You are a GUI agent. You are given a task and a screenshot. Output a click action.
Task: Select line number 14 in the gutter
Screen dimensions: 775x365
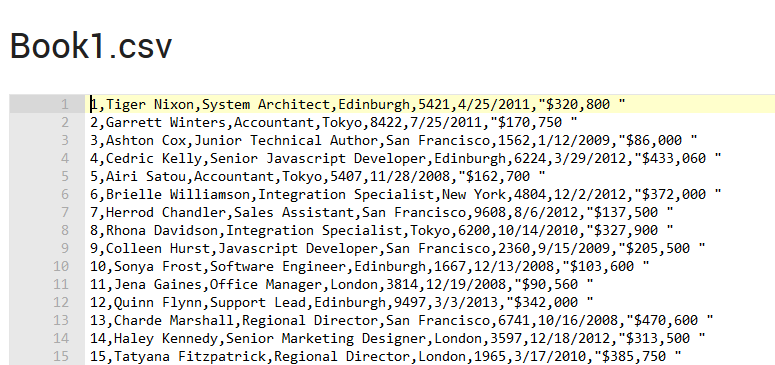point(61,338)
